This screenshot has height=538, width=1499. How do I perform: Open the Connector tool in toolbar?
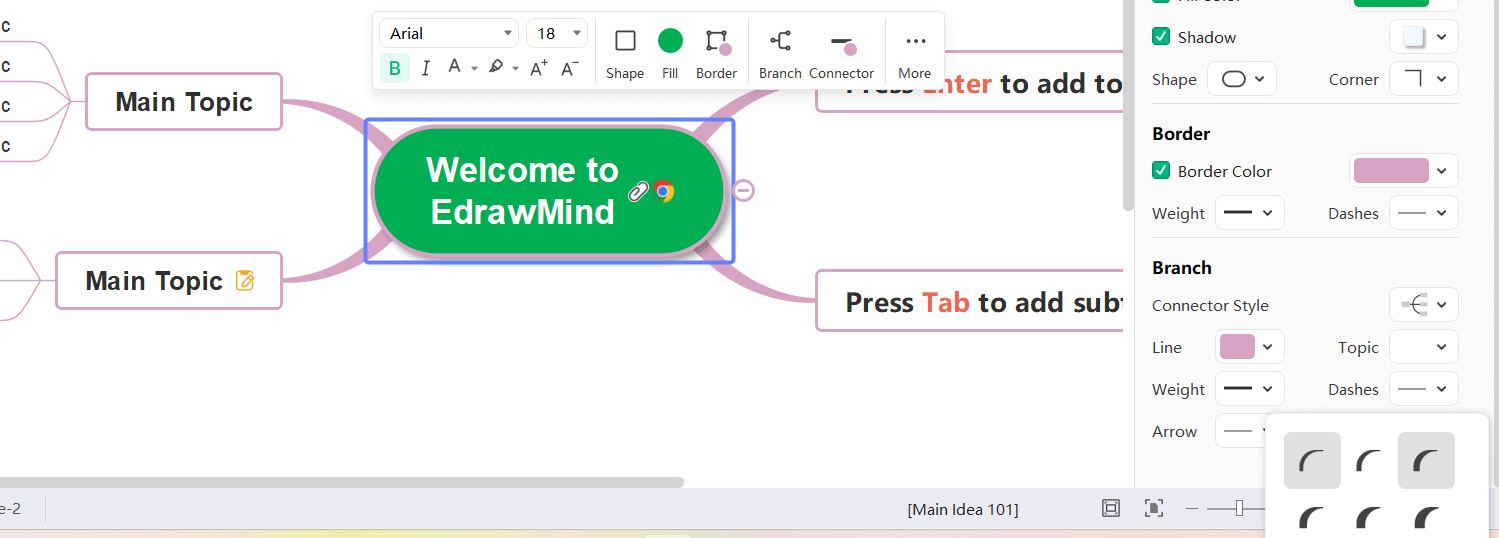tap(842, 53)
